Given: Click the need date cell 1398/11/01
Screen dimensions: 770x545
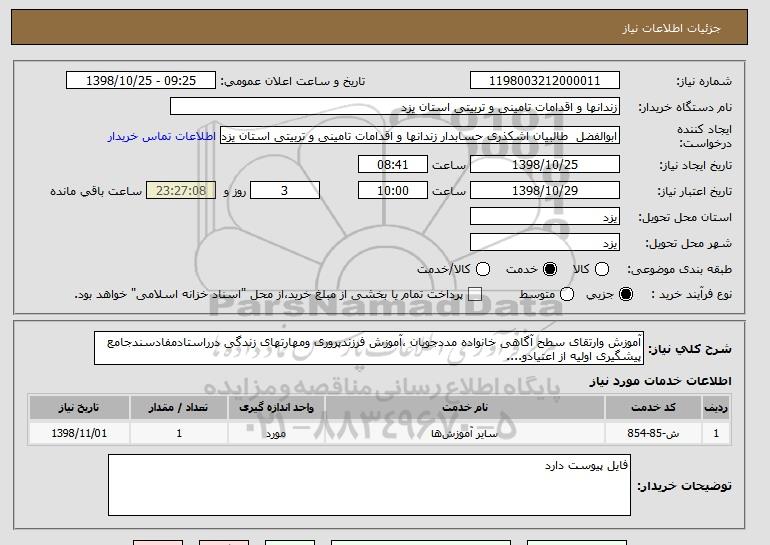Looking at the screenshot, I should pyautogui.click(x=79, y=434).
